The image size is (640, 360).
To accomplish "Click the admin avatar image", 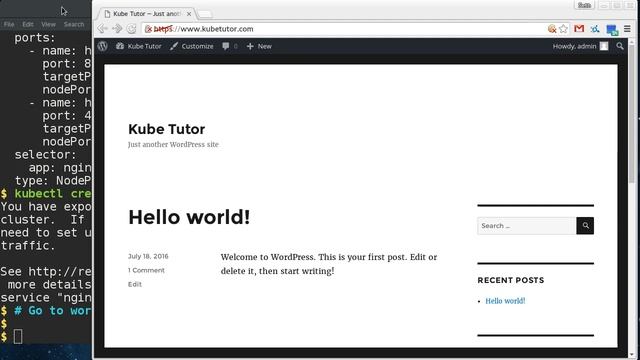I will tap(604, 46).
